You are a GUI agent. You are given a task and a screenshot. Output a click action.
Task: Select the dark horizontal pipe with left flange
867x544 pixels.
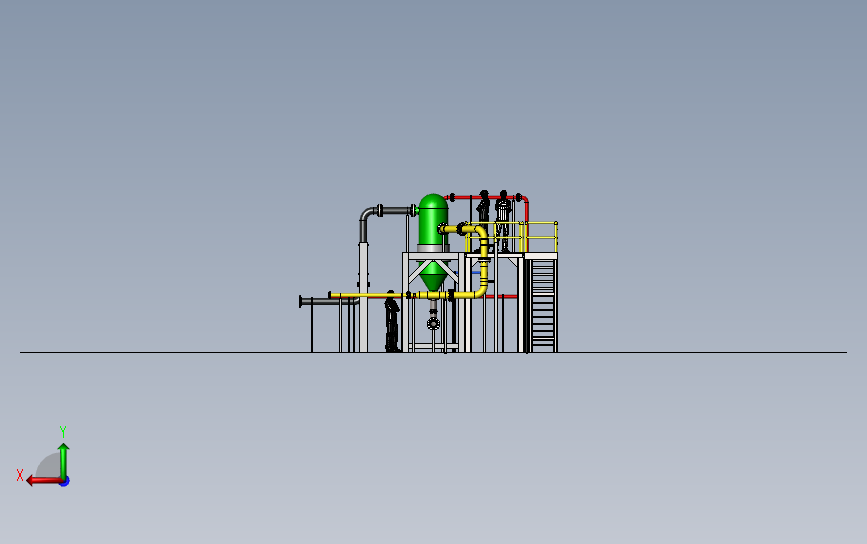[x=328, y=302]
